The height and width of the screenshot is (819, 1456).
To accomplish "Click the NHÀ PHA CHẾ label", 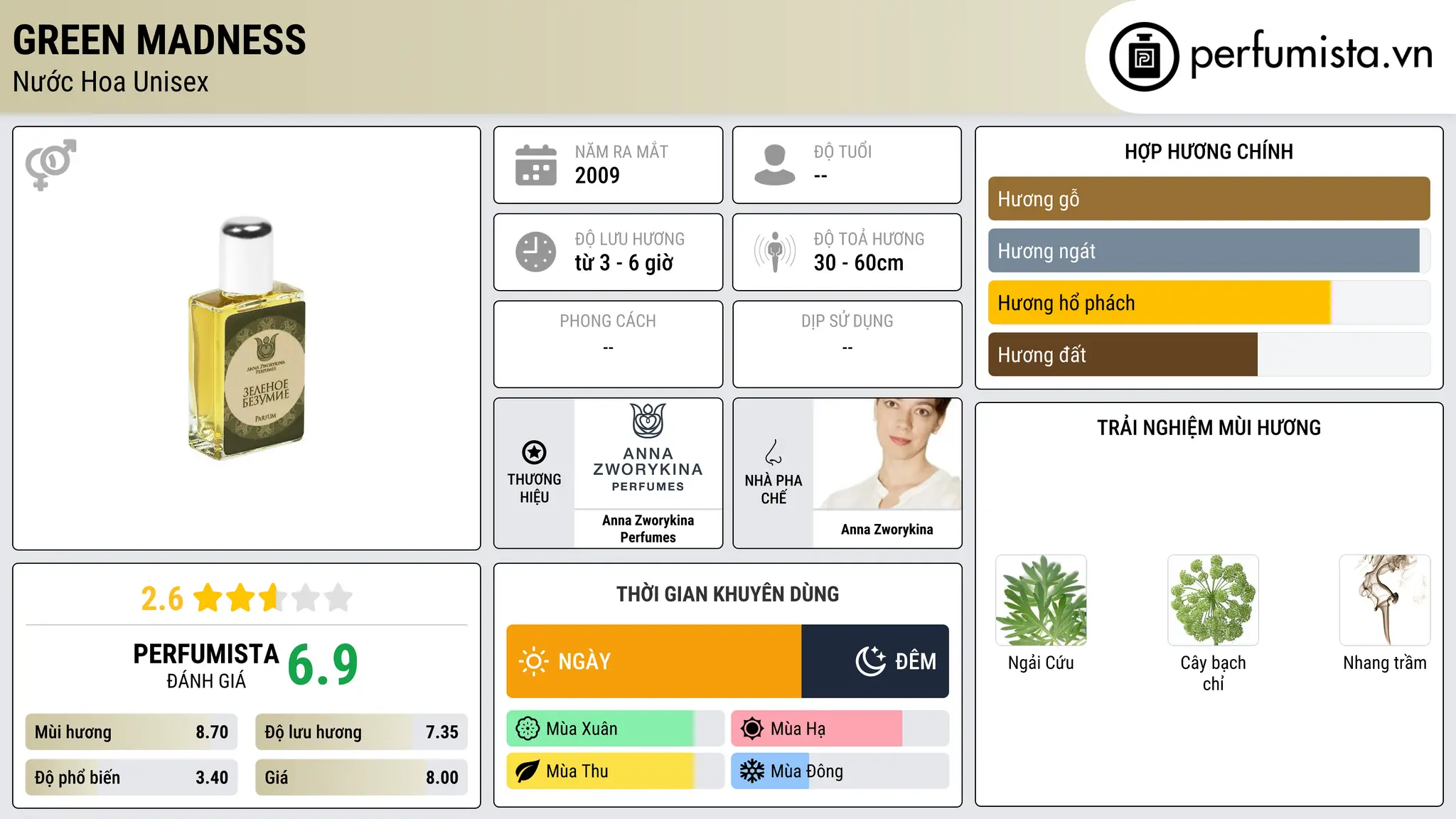I will click(773, 489).
